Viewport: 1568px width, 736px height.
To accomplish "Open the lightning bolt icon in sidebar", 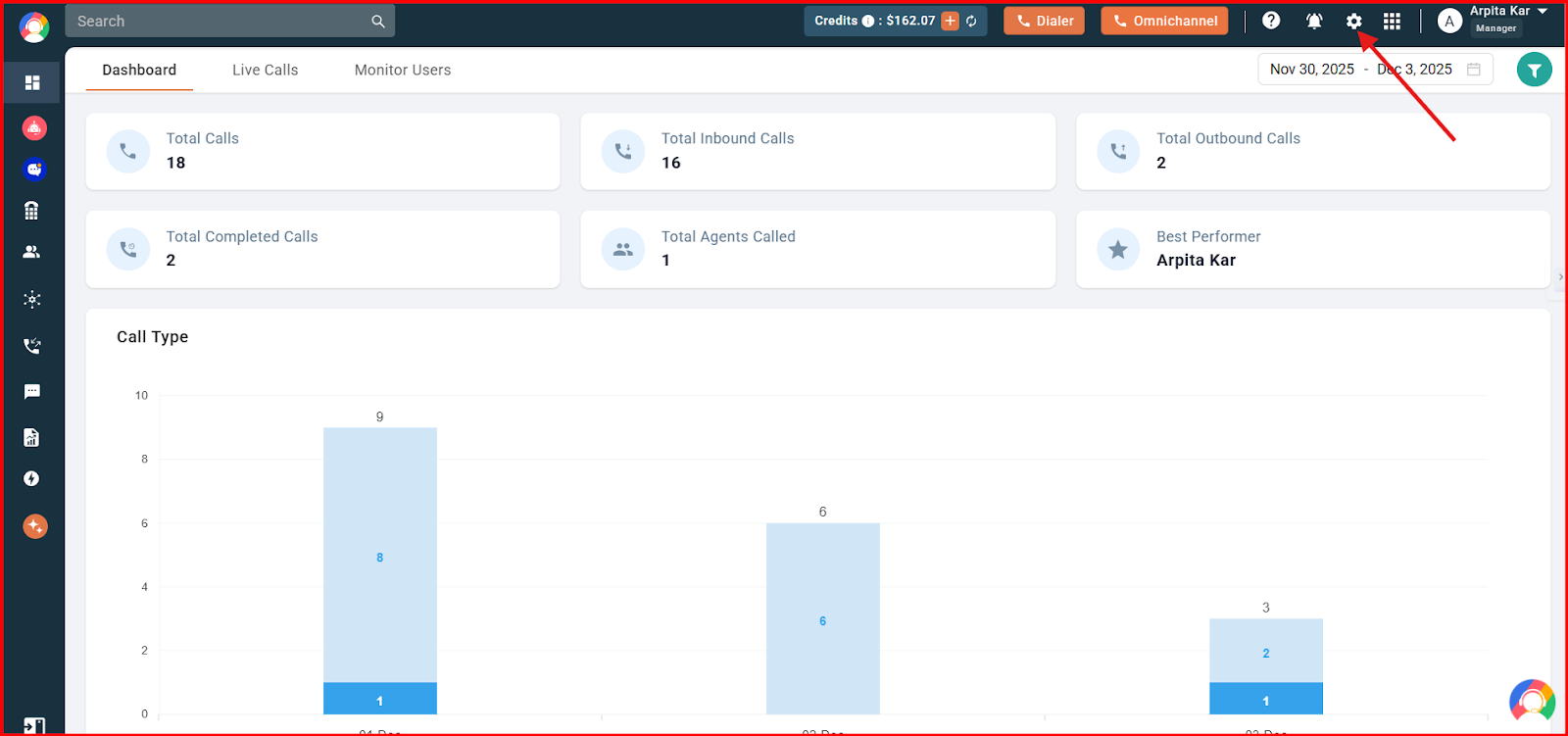I will 32,478.
